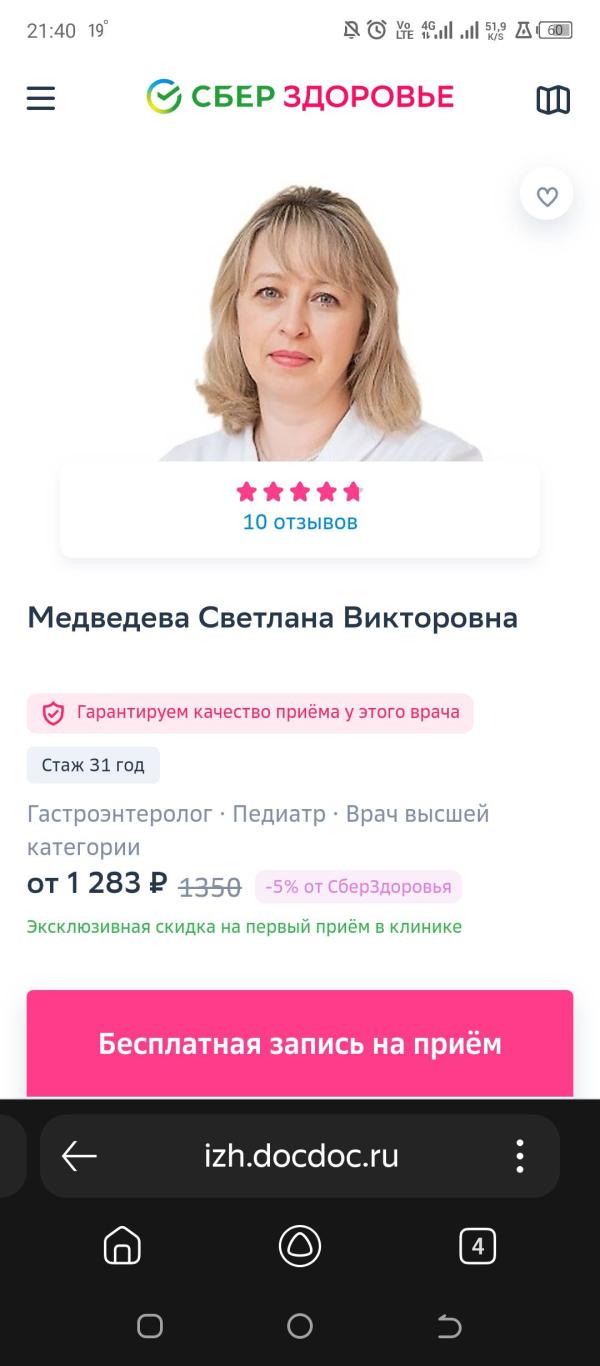
Task: Tap Android recent apps square button
Action: (150, 1326)
